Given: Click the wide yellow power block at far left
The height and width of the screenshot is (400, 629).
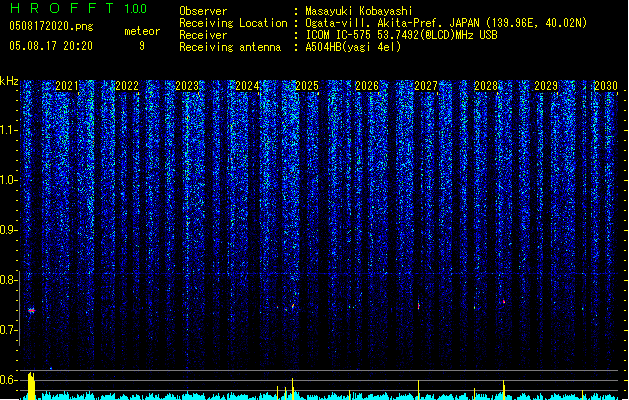Looking at the screenshot, I should click(31, 386).
